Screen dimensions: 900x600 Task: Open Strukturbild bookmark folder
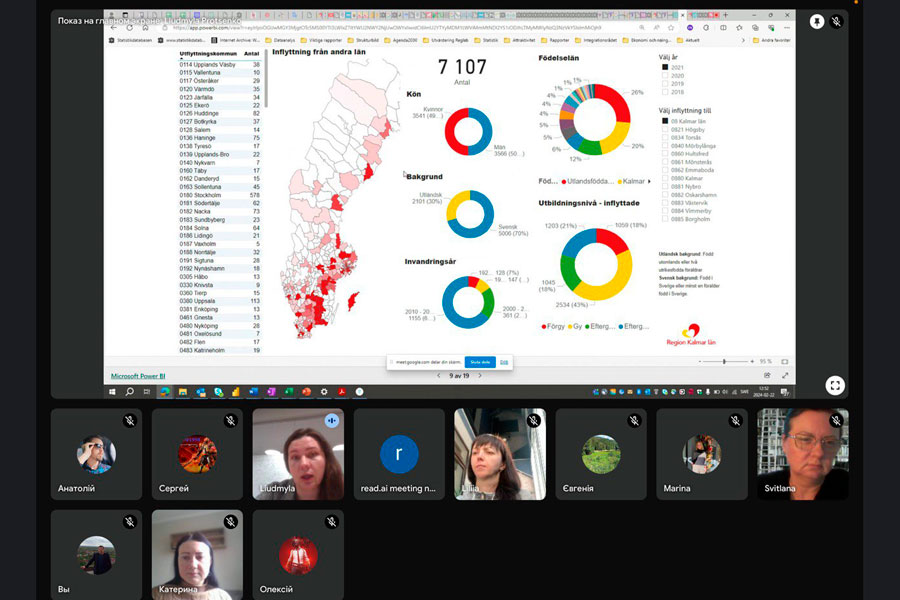pyautogui.click(x=363, y=40)
